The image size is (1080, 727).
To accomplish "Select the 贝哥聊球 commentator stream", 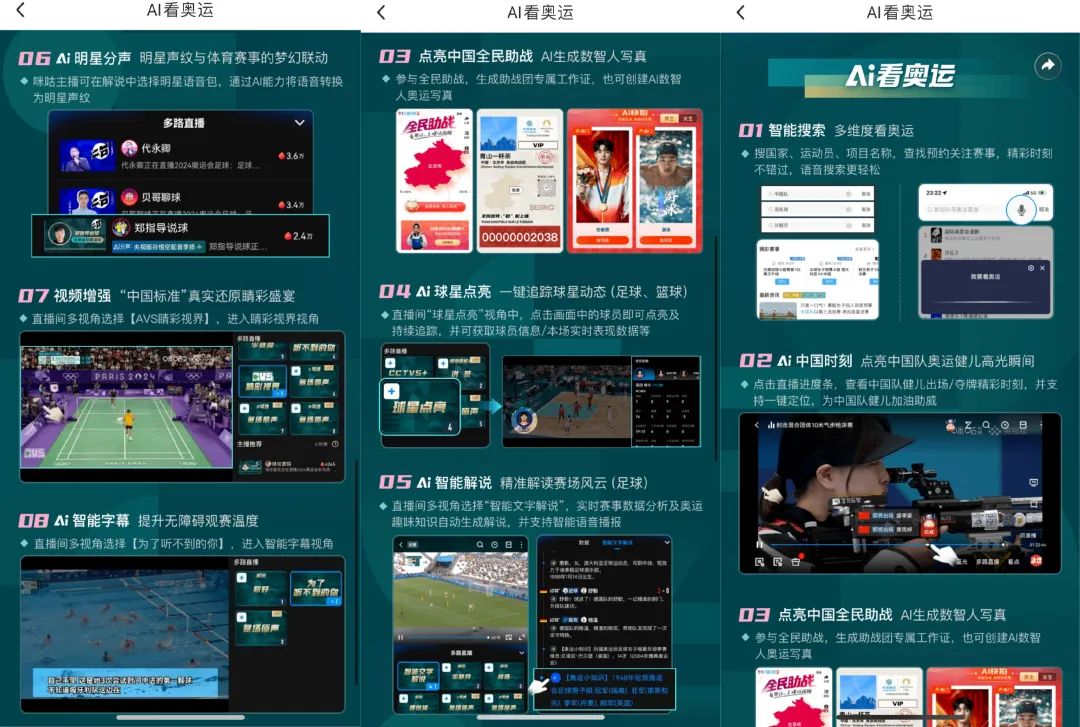I will [182, 200].
